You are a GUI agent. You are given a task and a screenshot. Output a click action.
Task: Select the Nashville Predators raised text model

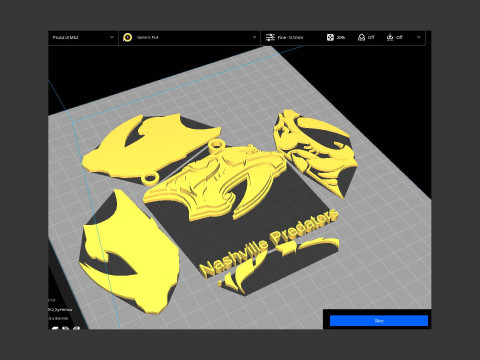click(x=269, y=243)
